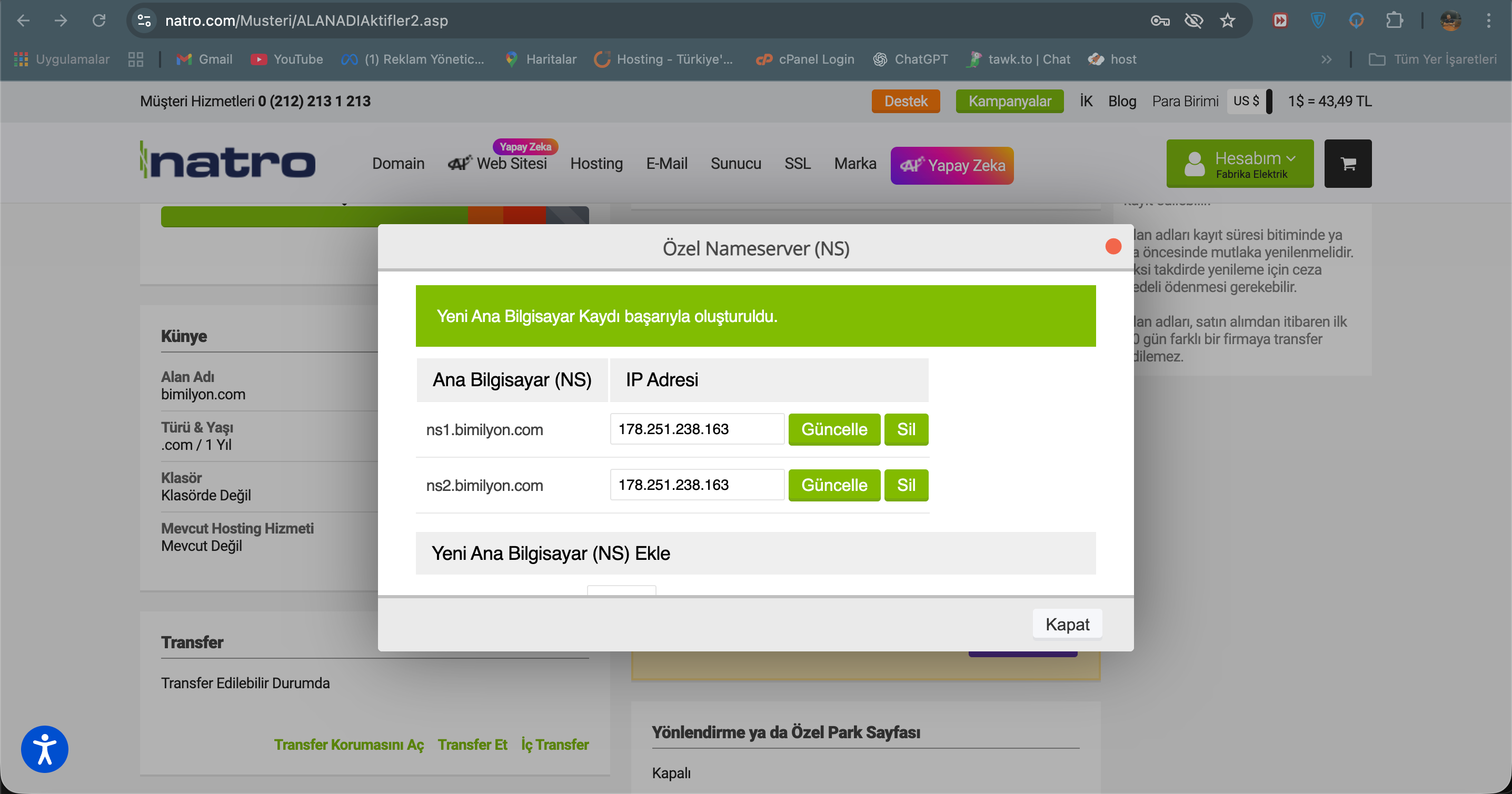Open the red play extension icon

tap(1280, 21)
